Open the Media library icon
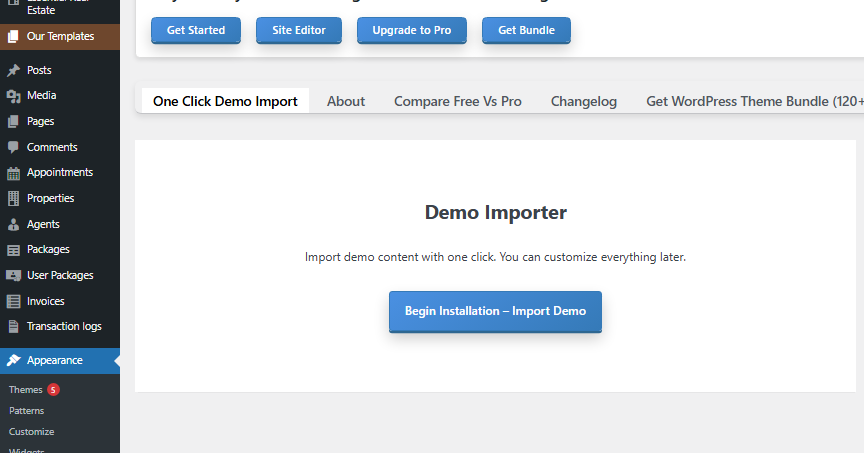The image size is (864, 453). 13,96
